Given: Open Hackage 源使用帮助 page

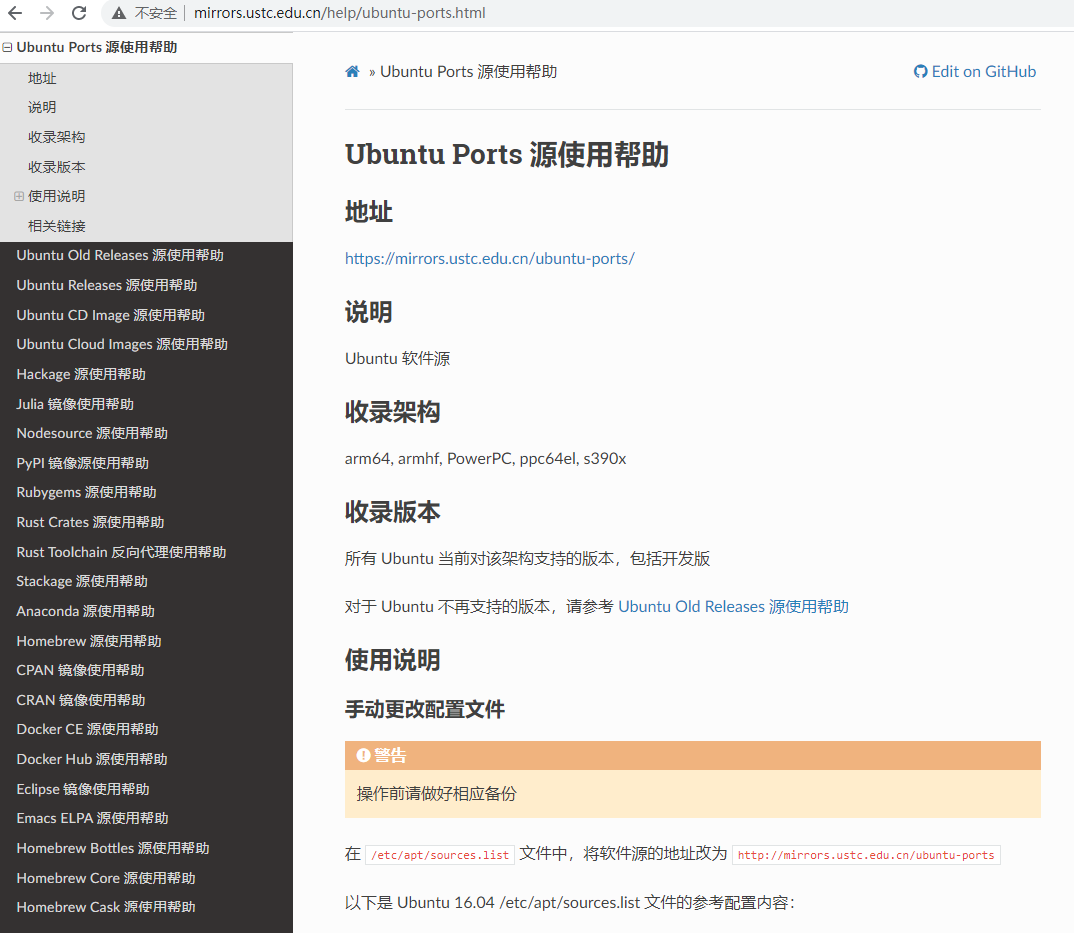Looking at the screenshot, I should [81, 374].
